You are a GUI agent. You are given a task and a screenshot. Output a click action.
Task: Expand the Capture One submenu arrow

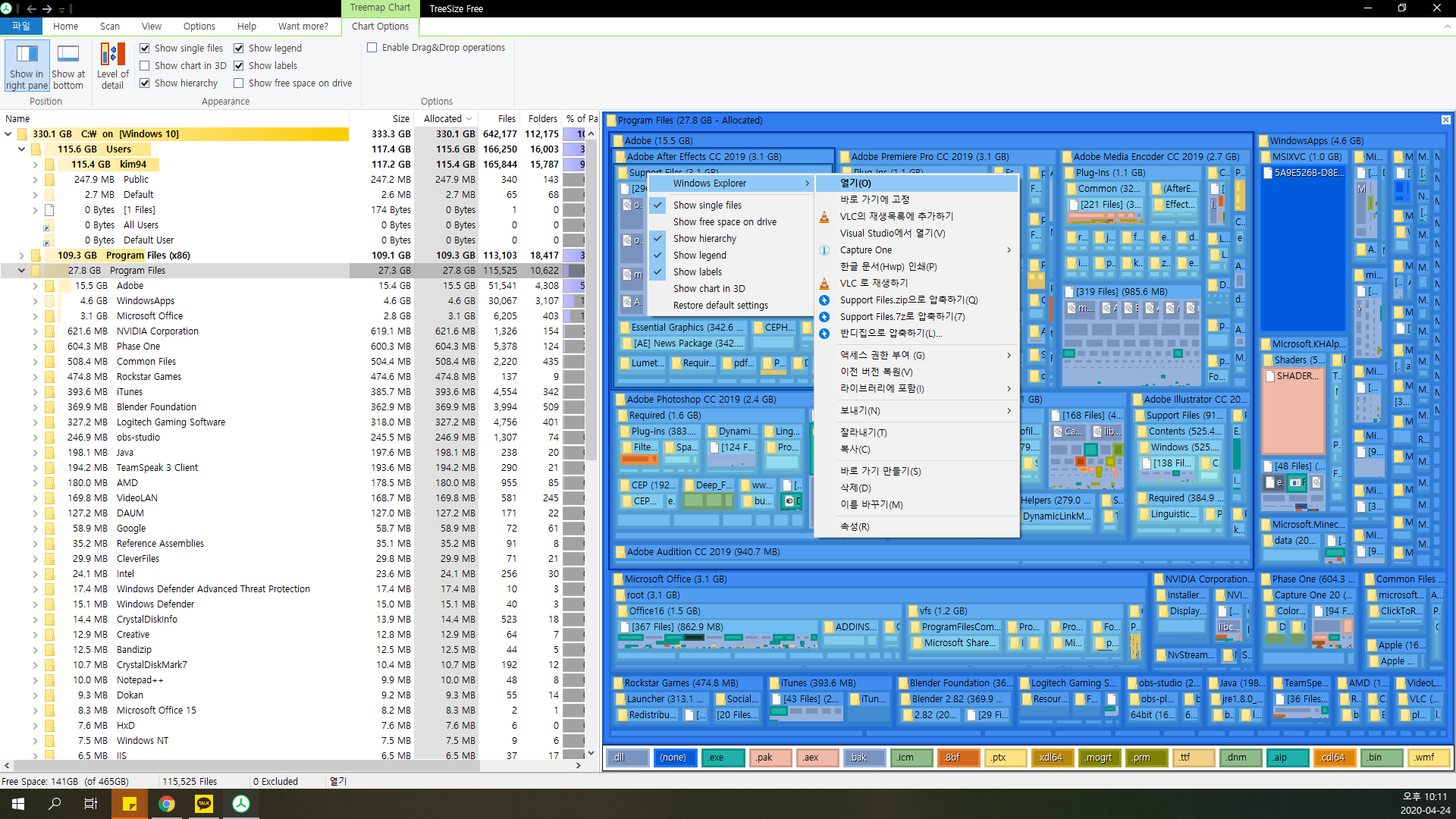[1009, 250]
